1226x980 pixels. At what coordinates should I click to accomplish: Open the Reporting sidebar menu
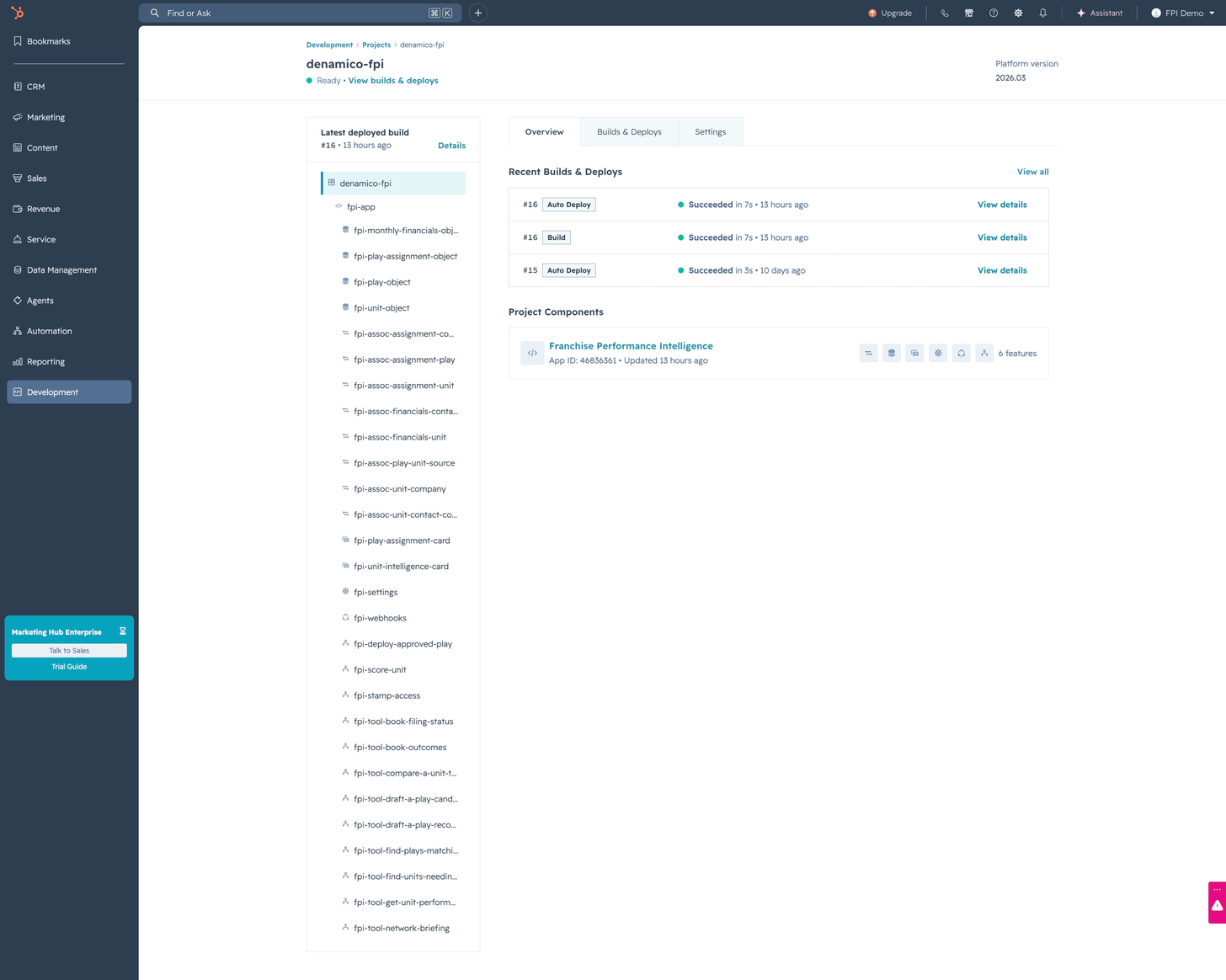coord(69,362)
